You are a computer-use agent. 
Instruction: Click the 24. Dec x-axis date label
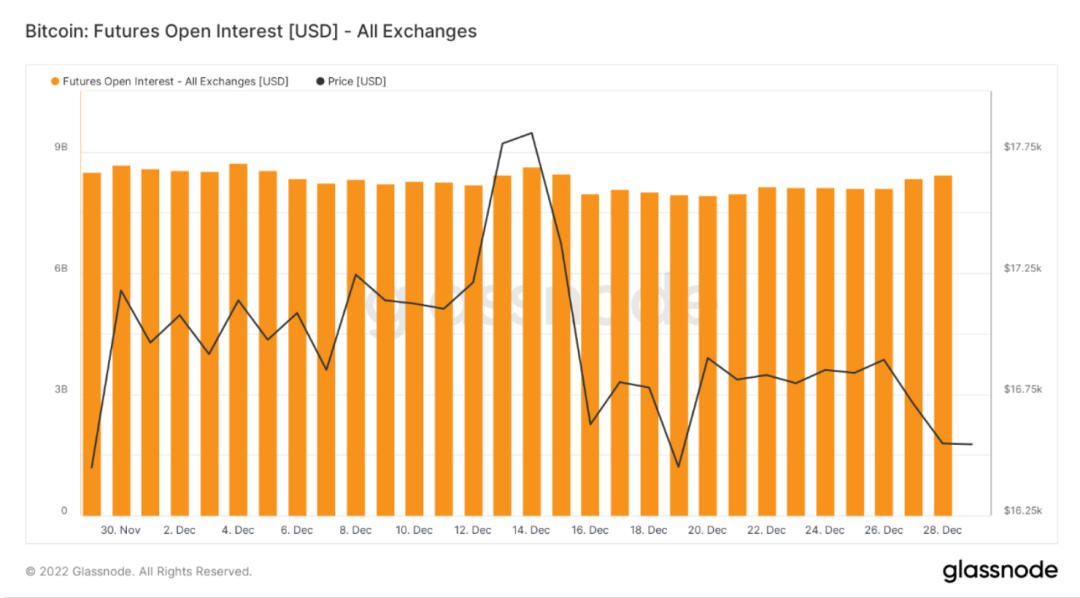coord(825,530)
